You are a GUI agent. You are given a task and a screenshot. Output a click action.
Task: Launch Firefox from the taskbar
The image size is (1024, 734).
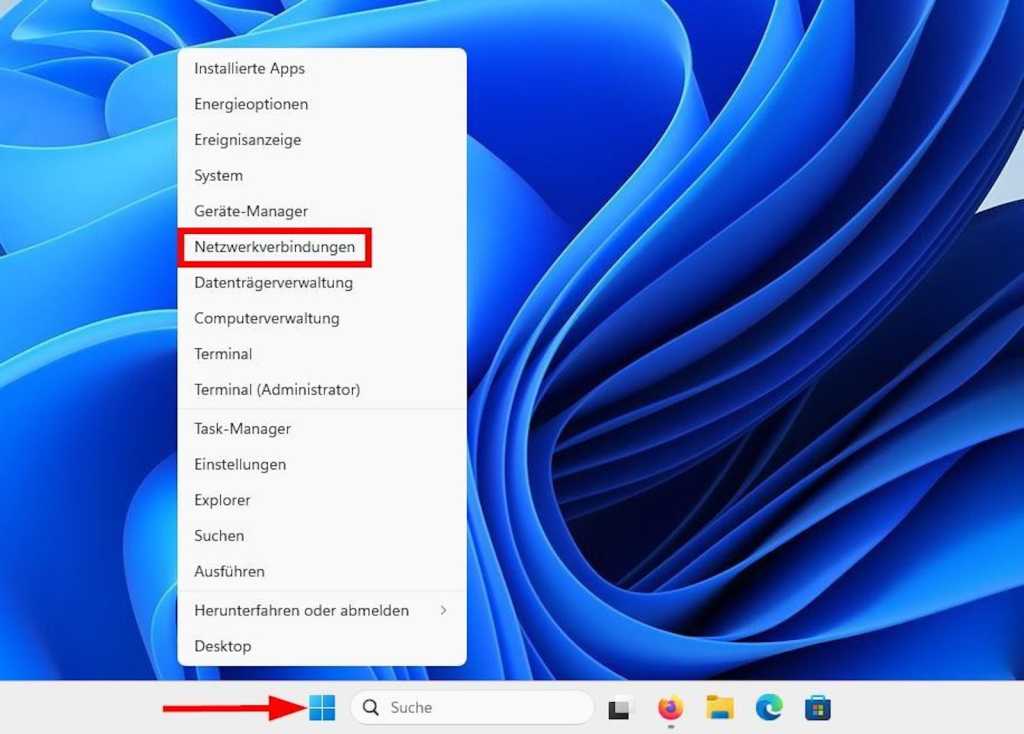(x=670, y=708)
